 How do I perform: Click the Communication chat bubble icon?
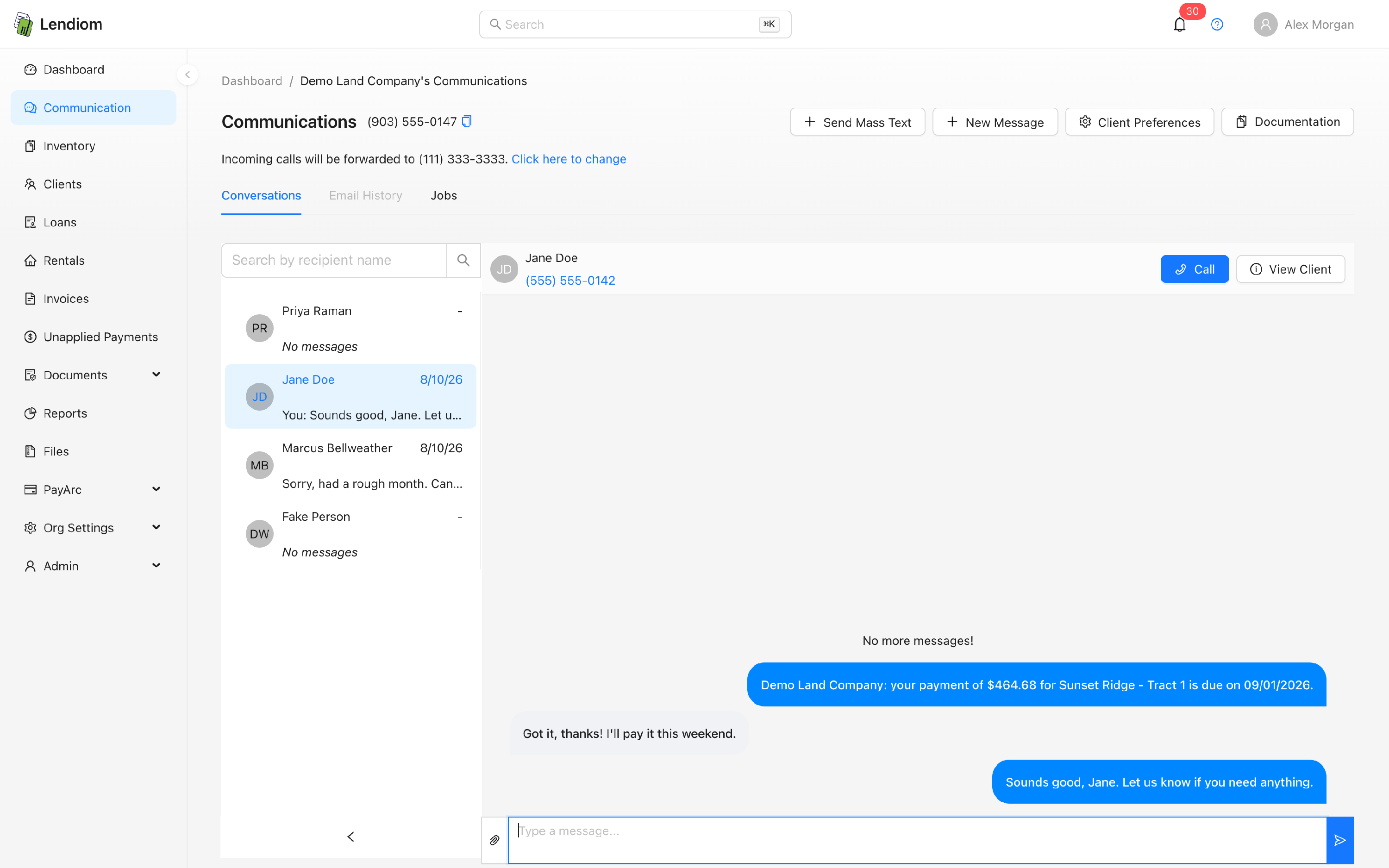click(x=31, y=108)
